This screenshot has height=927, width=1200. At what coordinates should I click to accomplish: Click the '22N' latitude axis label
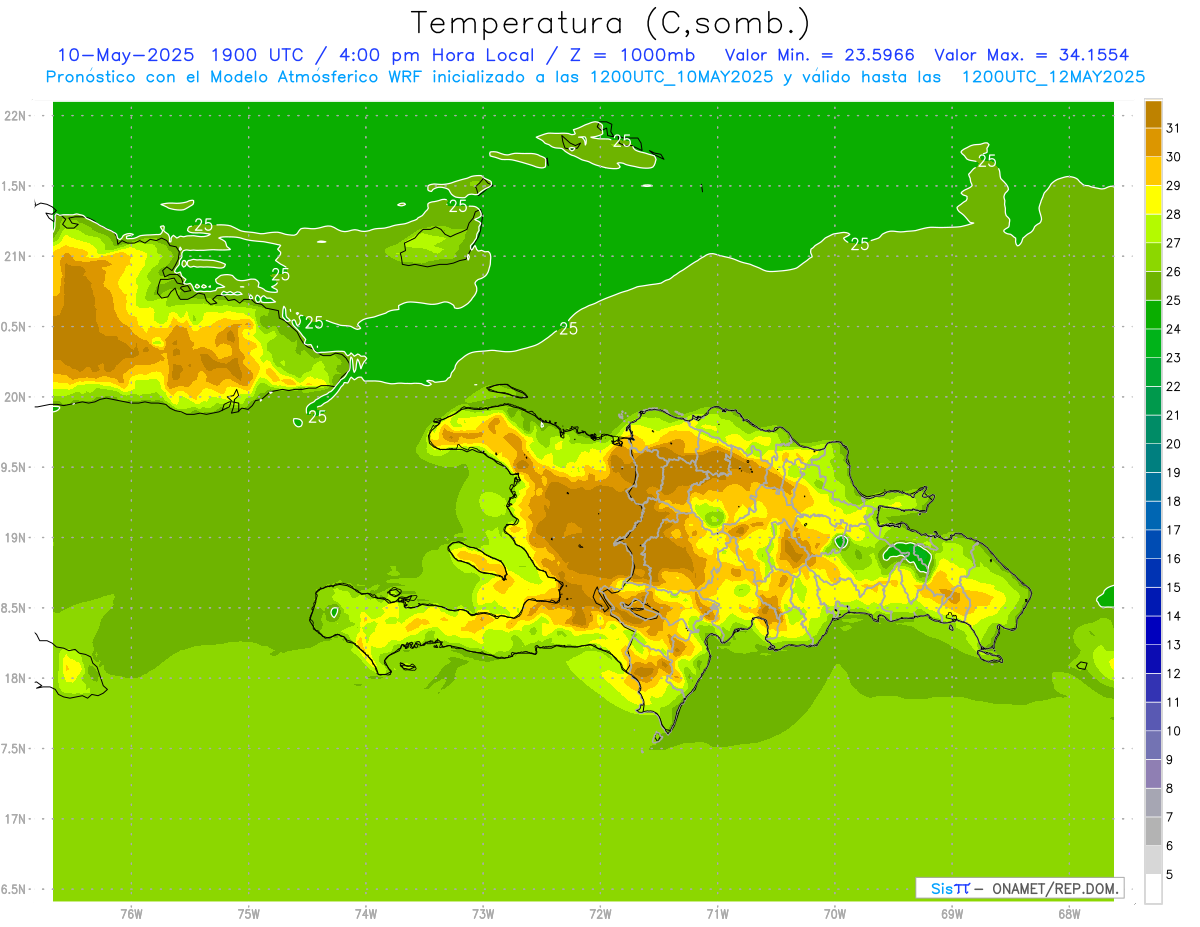pyautogui.click(x=16, y=116)
